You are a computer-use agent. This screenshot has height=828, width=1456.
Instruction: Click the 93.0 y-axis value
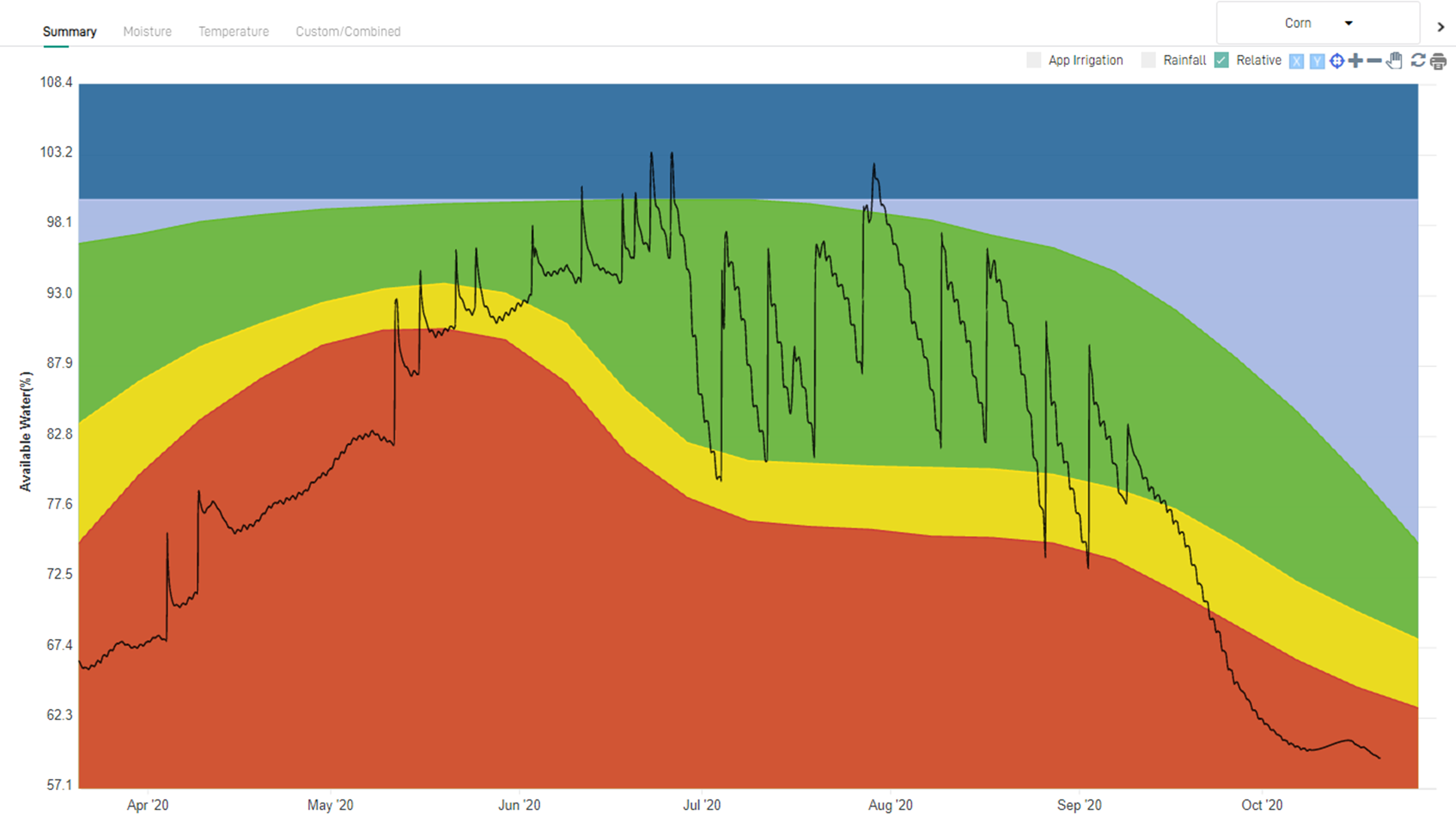point(59,293)
